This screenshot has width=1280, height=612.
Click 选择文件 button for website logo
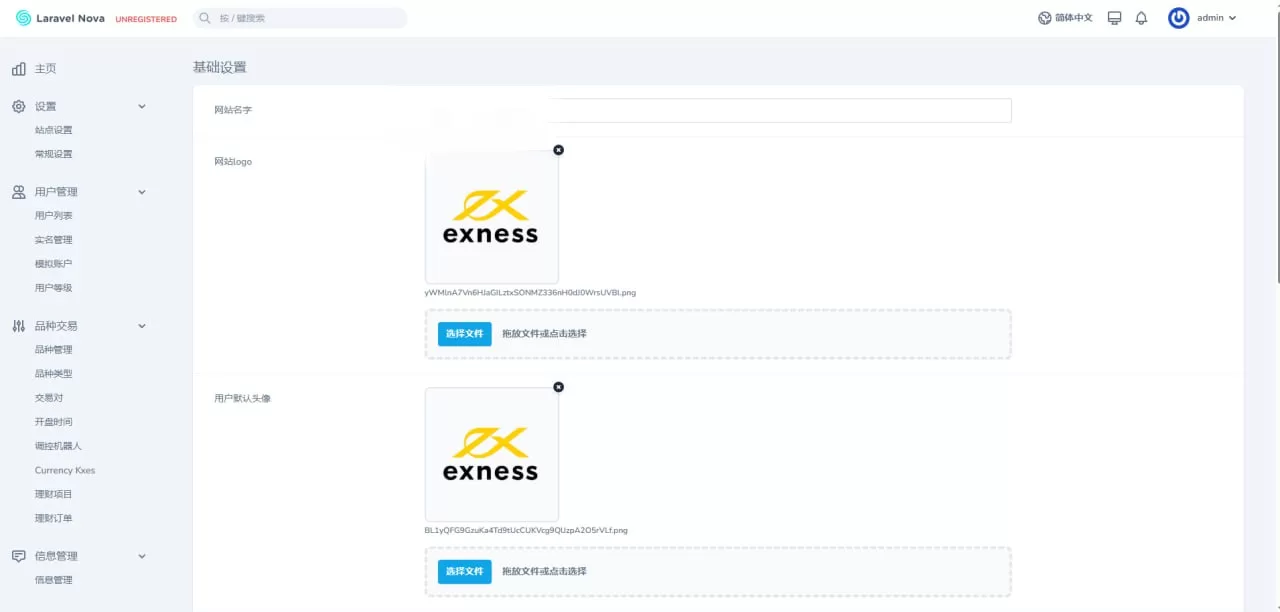(464, 334)
